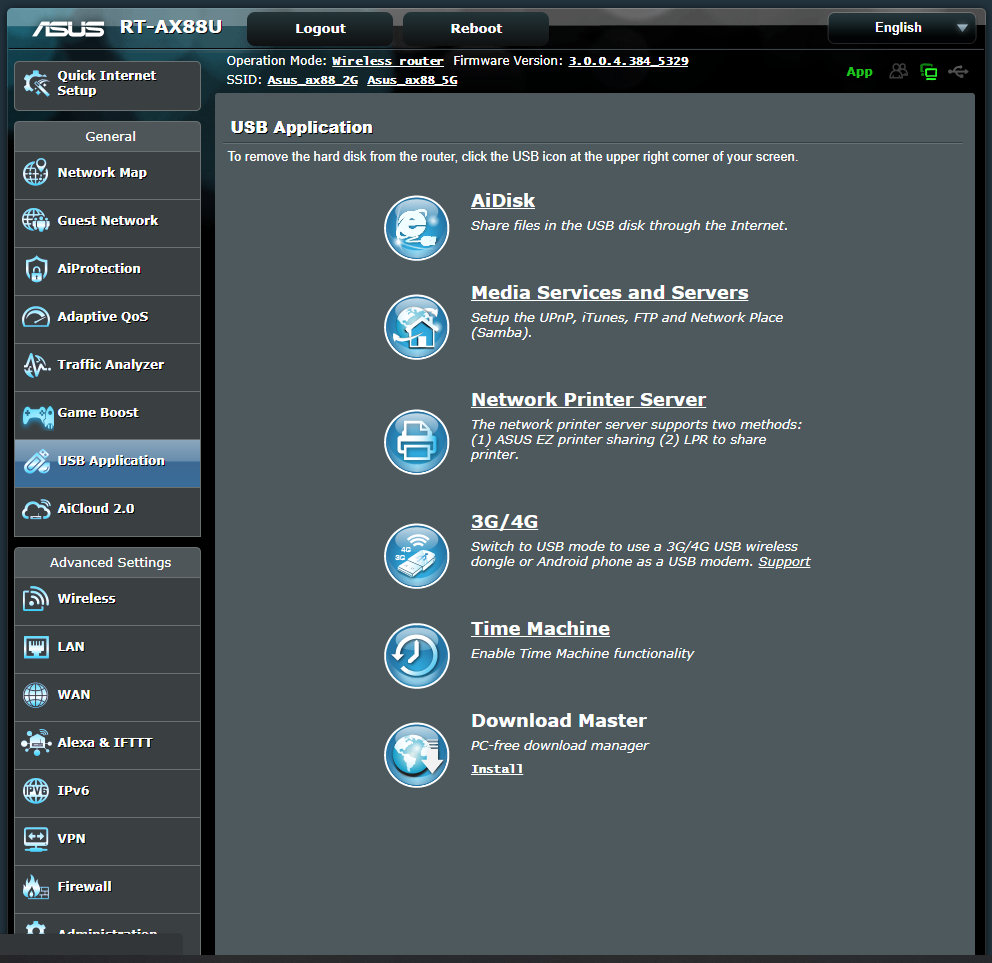Click the AiDisk globe icon
Viewport: 992px width, 963px height.
[x=416, y=228]
